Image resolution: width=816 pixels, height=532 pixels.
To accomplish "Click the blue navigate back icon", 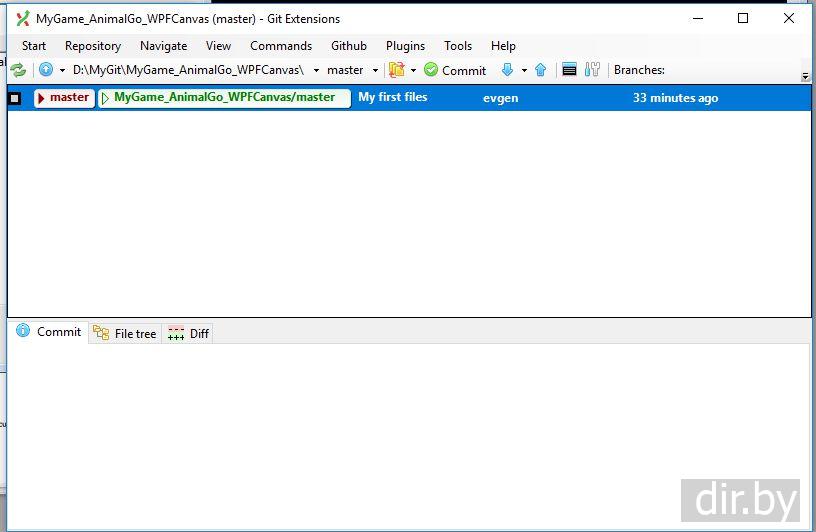I will tap(46, 70).
